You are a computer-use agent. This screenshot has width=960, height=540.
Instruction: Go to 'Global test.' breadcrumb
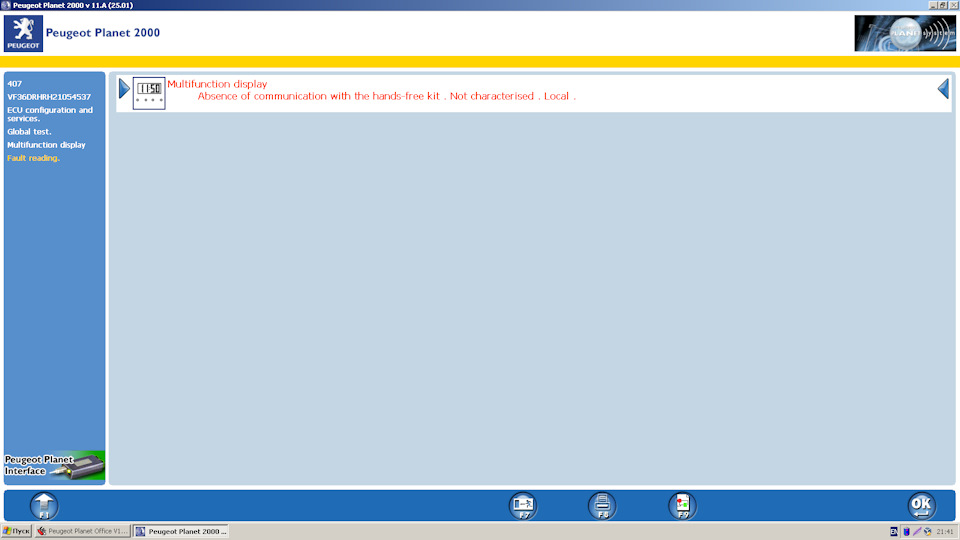(29, 132)
